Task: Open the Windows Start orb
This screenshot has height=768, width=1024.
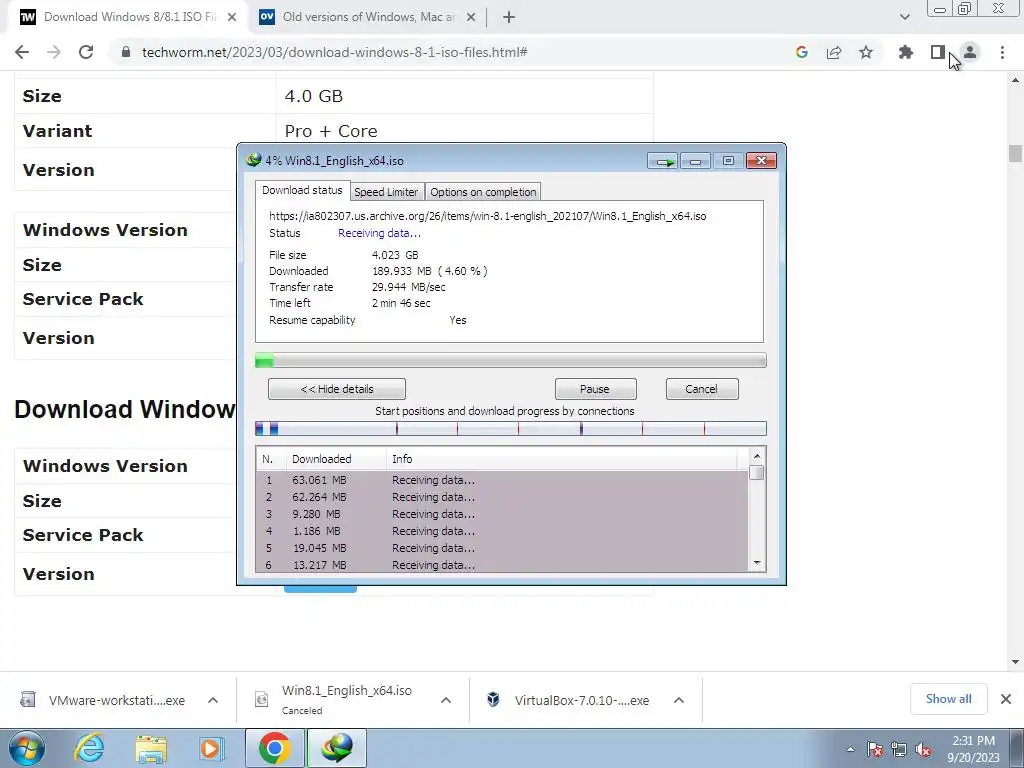Action: click(x=26, y=748)
